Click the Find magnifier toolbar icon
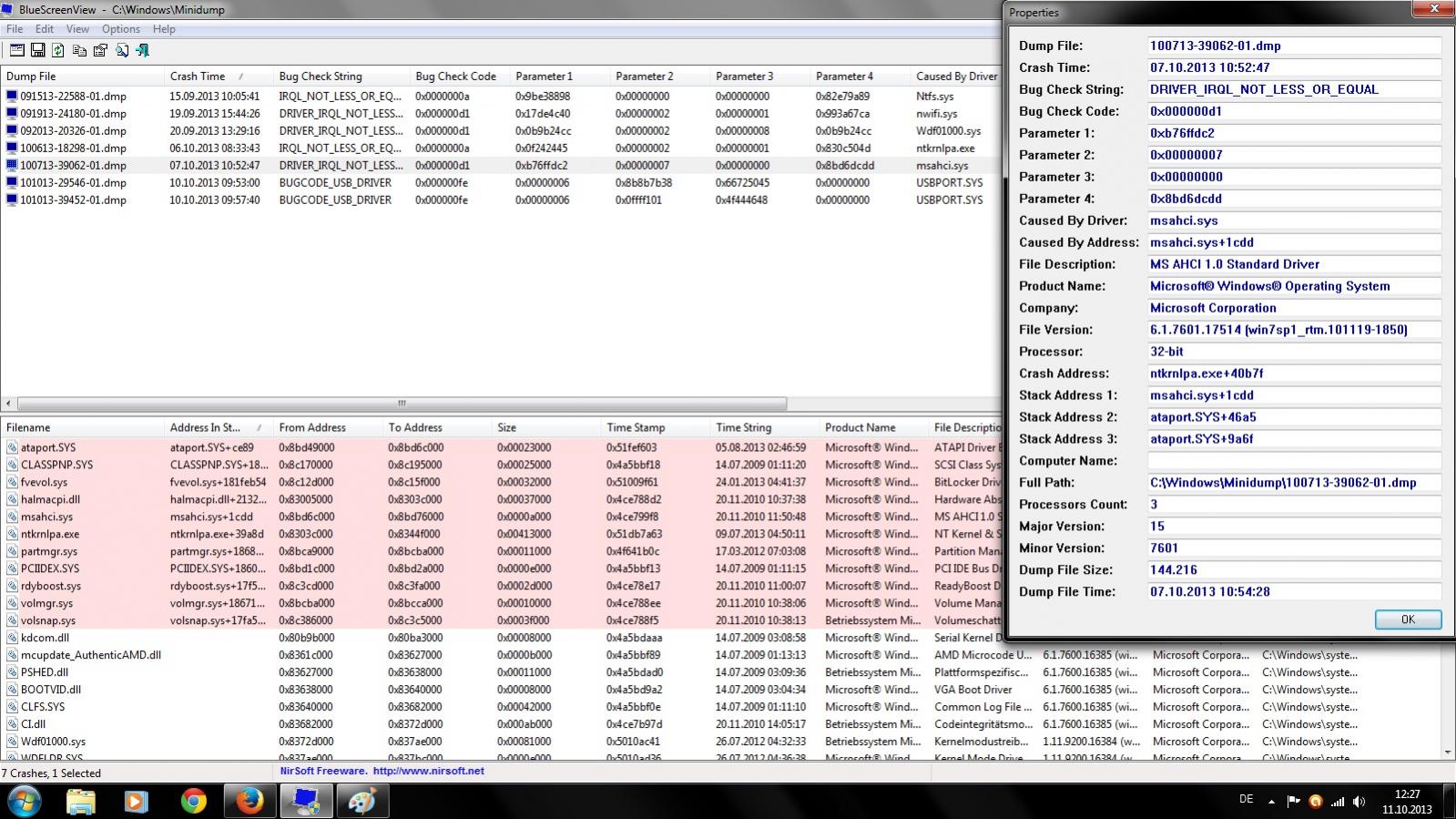Image resolution: width=1456 pixels, height=819 pixels. [121, 50]
